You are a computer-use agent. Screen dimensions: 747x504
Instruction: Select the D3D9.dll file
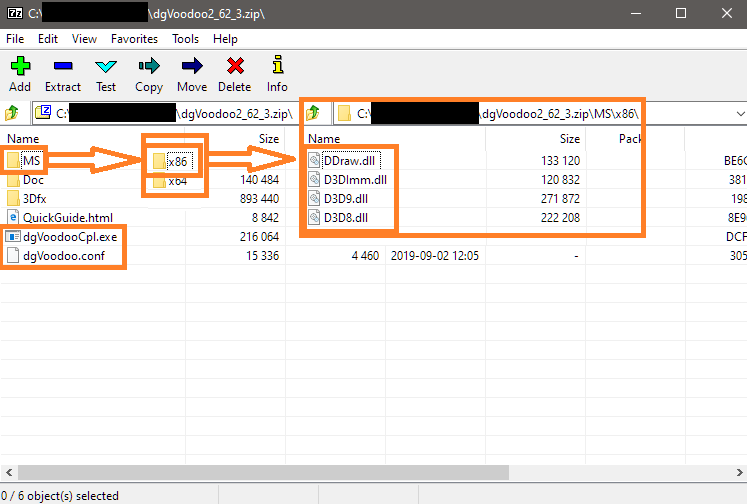pos(346,199)
